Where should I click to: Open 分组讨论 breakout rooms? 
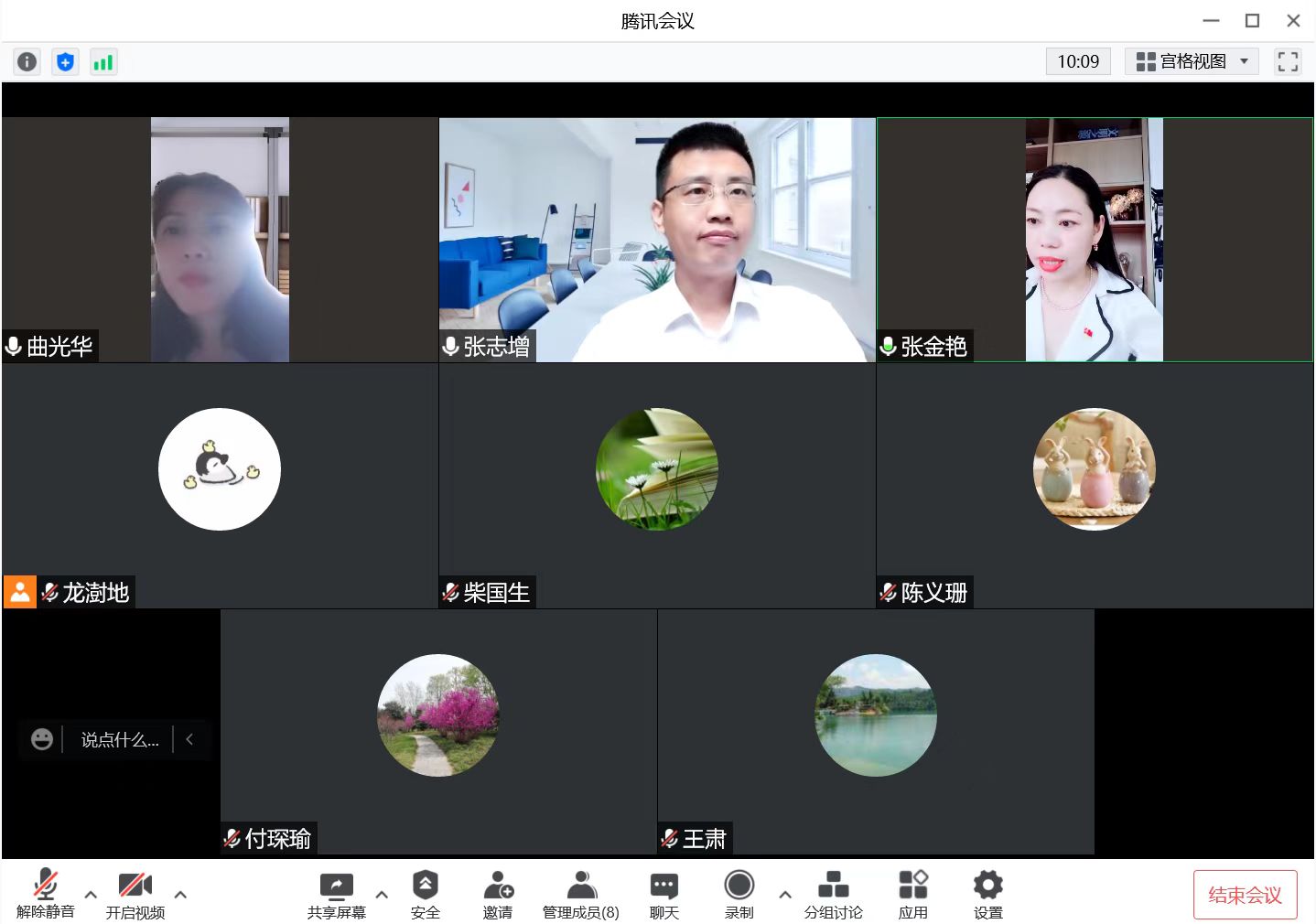click(833, 895)
